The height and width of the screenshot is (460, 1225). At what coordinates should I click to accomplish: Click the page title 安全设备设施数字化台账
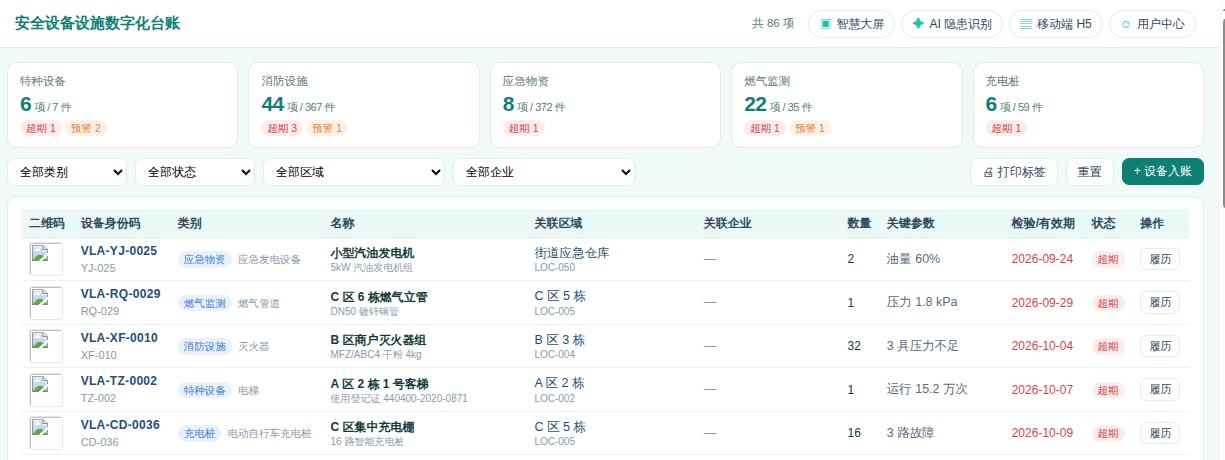[98, 23]
